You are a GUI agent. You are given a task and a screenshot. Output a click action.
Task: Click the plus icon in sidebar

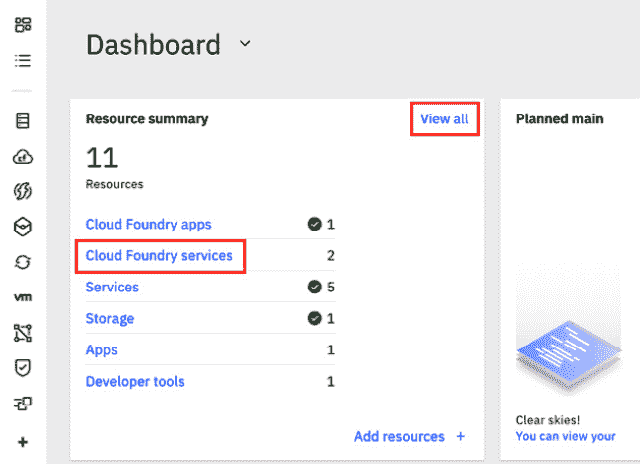click(23, 442)
